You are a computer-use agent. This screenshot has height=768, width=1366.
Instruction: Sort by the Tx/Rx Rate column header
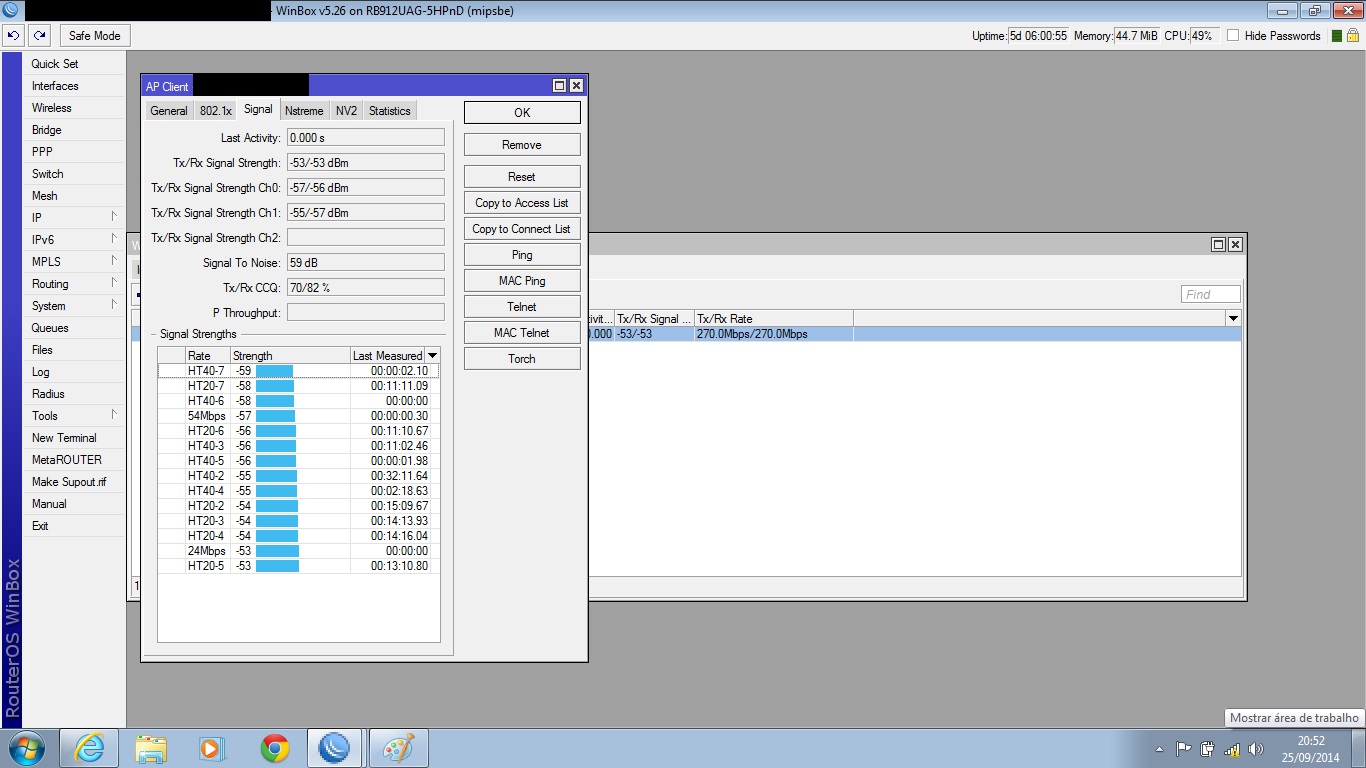click(774, 318)
